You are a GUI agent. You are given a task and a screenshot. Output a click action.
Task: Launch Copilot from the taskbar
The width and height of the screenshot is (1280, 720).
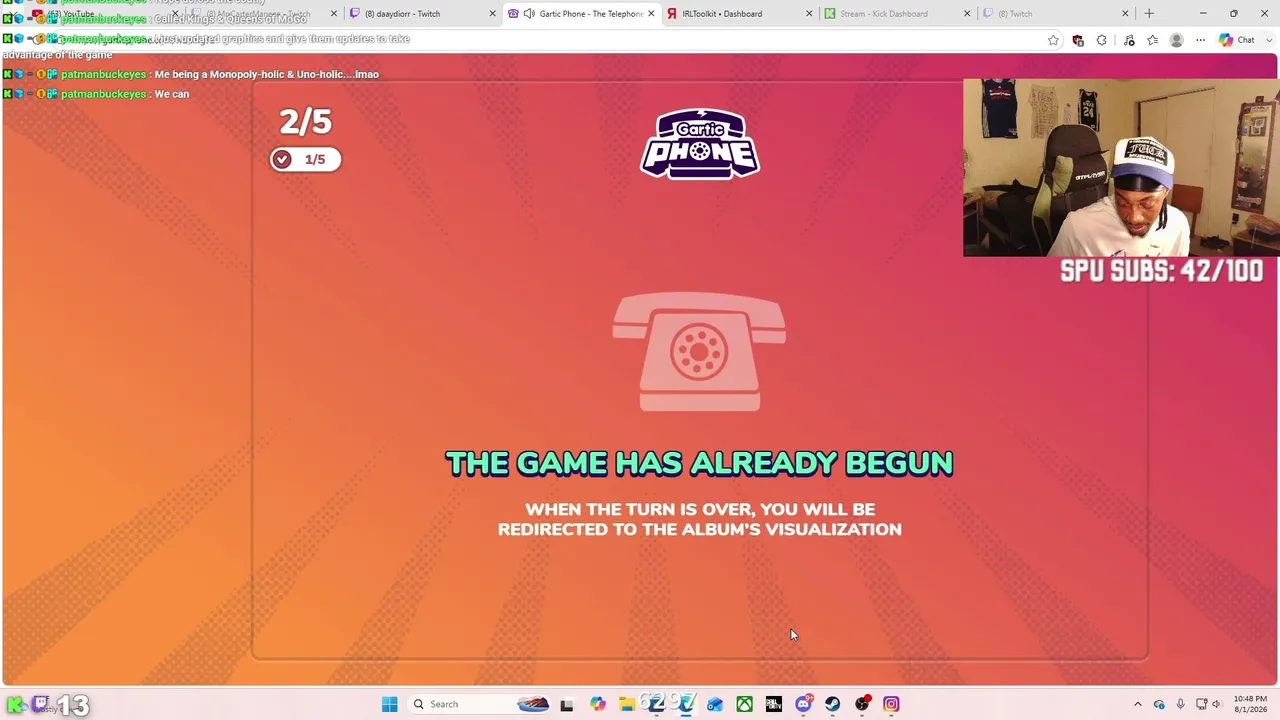(x=597, y=704)
